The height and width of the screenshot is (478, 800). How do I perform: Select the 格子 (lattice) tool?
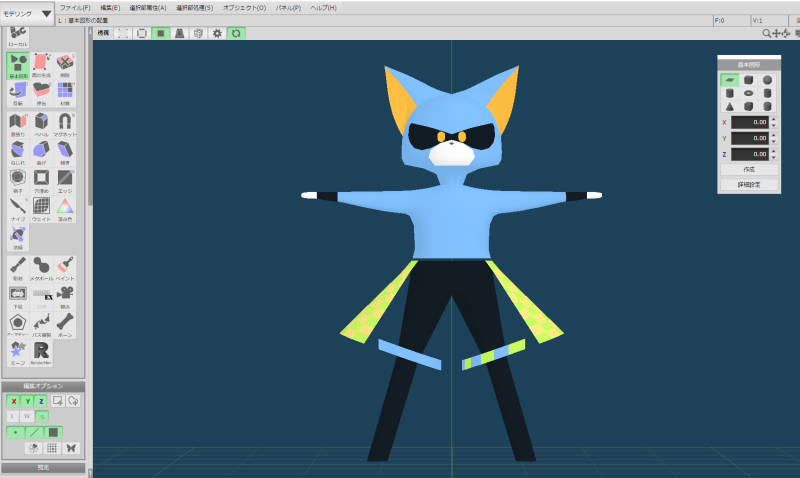pos(18,181)
